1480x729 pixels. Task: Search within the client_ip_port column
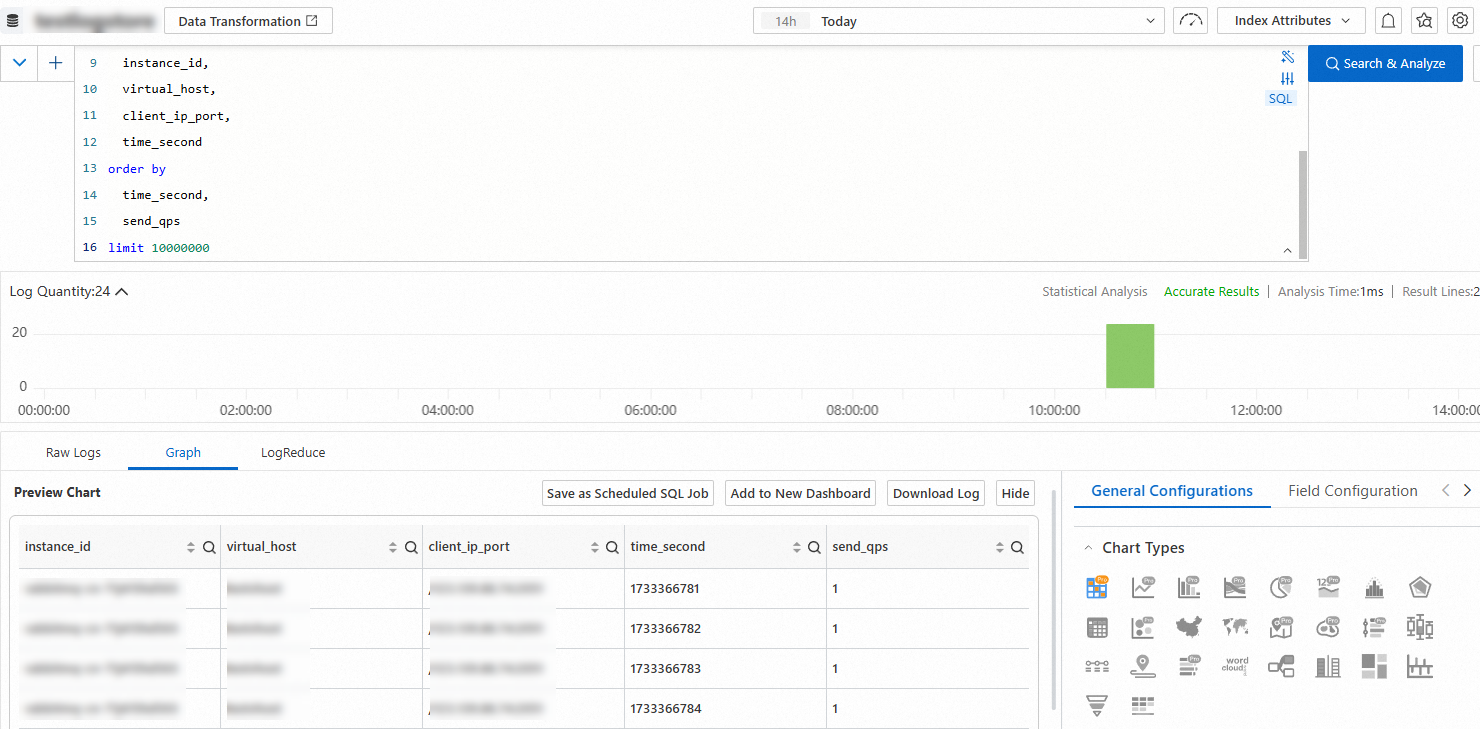pyautogui.click(x=613, y=547)
